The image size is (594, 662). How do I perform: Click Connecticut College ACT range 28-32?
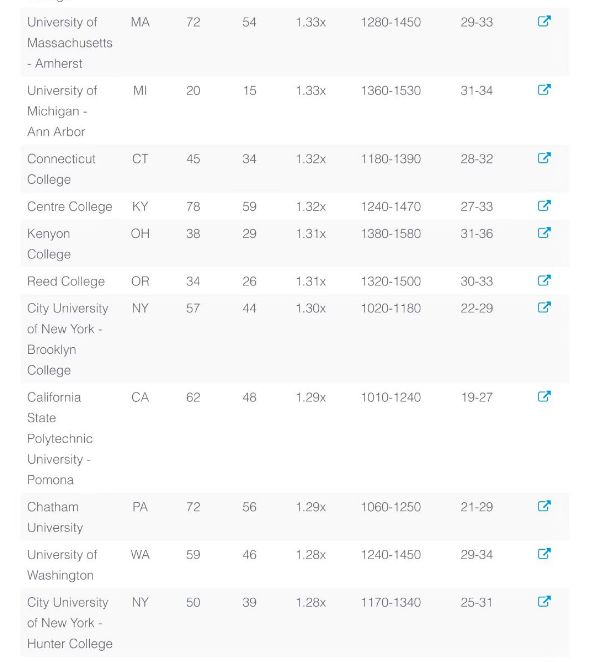(x=477, y=159)
